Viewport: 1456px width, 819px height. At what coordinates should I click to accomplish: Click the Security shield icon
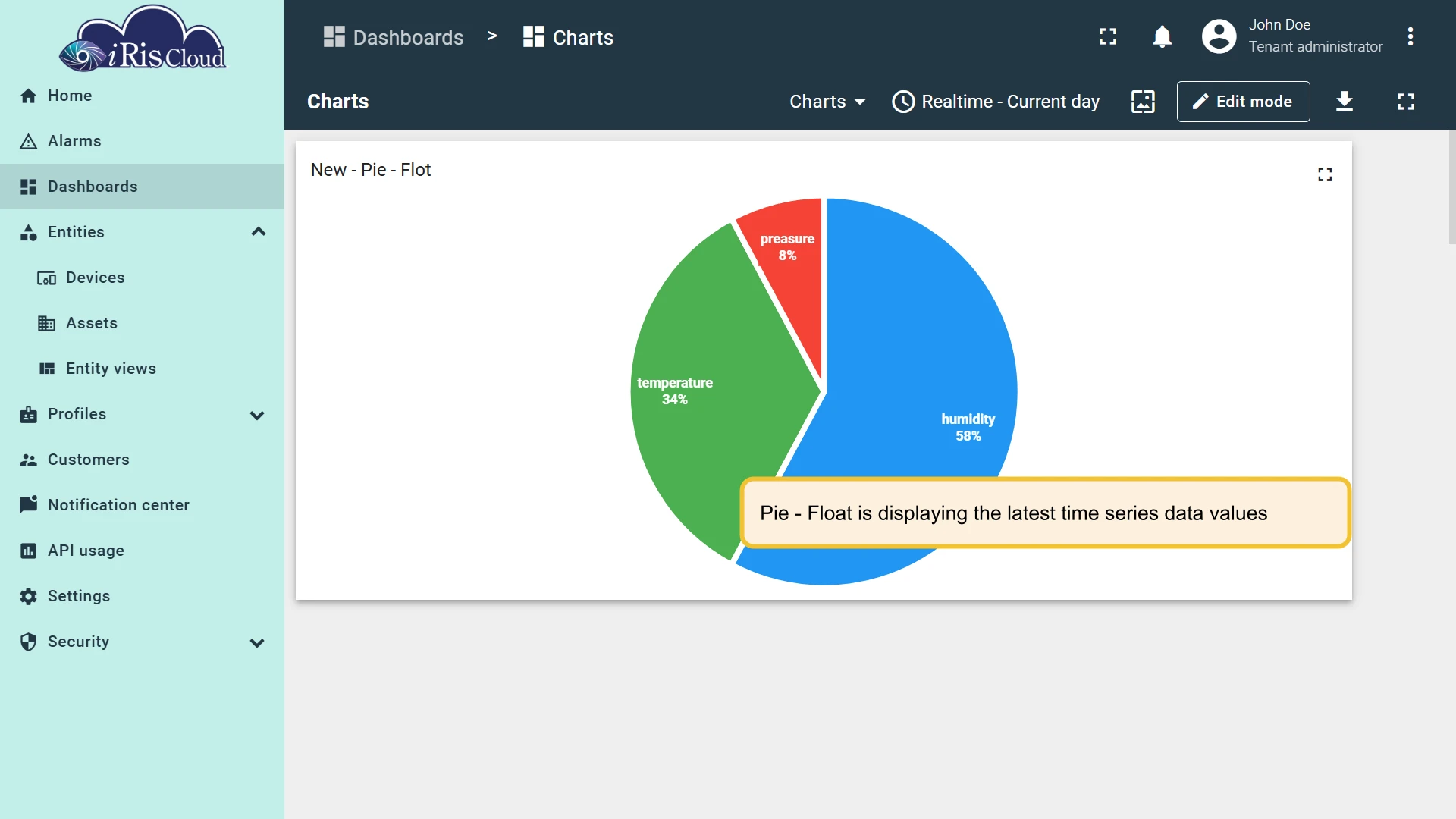pos(28,642)
